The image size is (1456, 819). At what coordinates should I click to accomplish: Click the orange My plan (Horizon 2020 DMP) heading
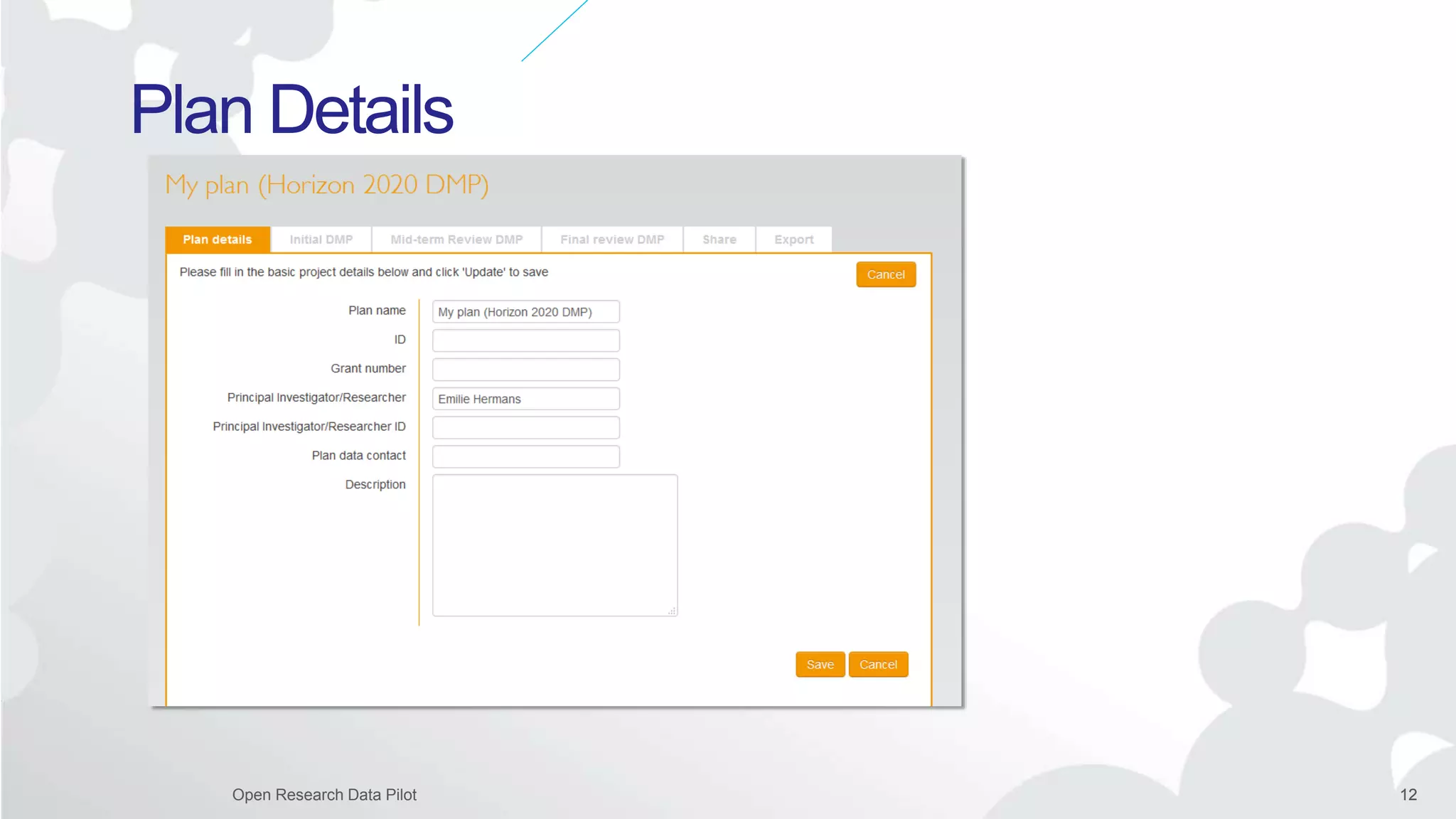tap(327, 185)
